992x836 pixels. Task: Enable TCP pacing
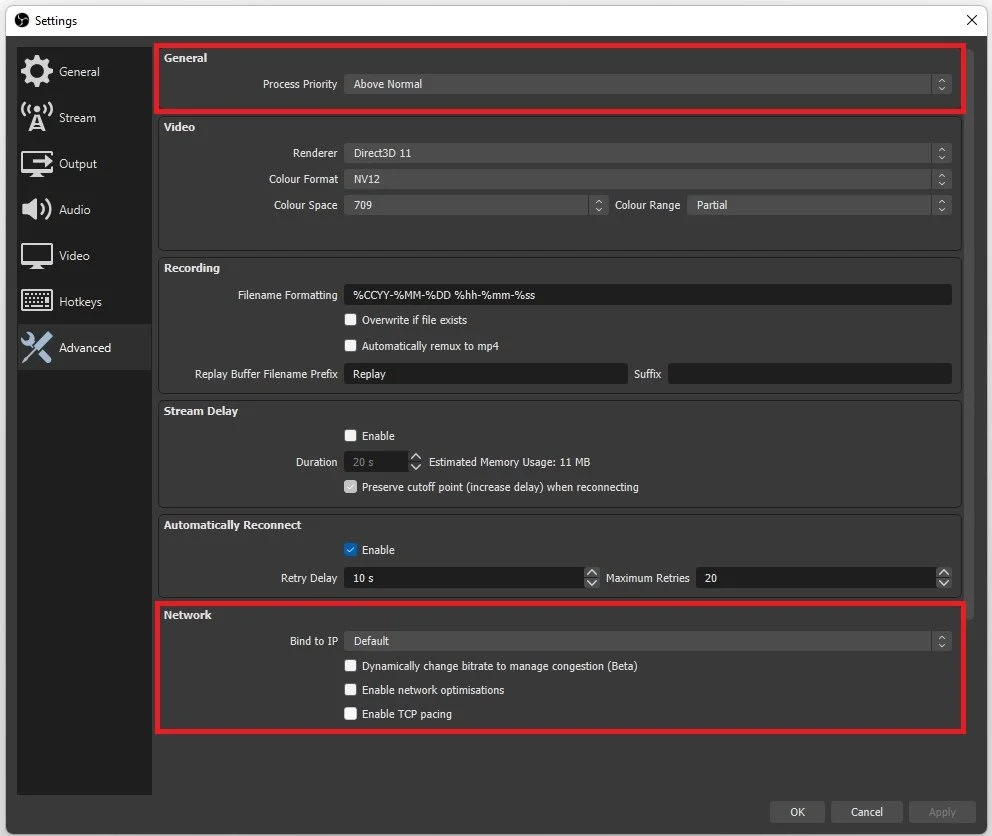click(351, 713)
